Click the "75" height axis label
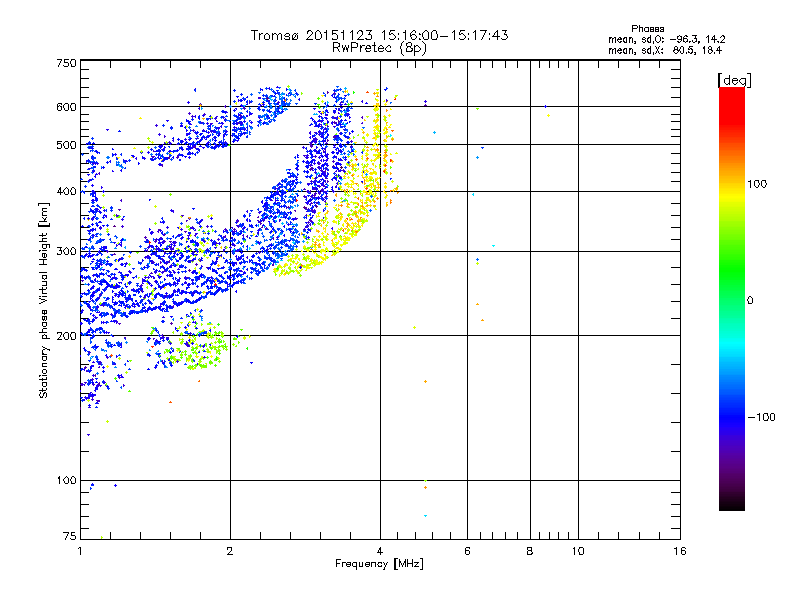 click(x=70, y=536)
